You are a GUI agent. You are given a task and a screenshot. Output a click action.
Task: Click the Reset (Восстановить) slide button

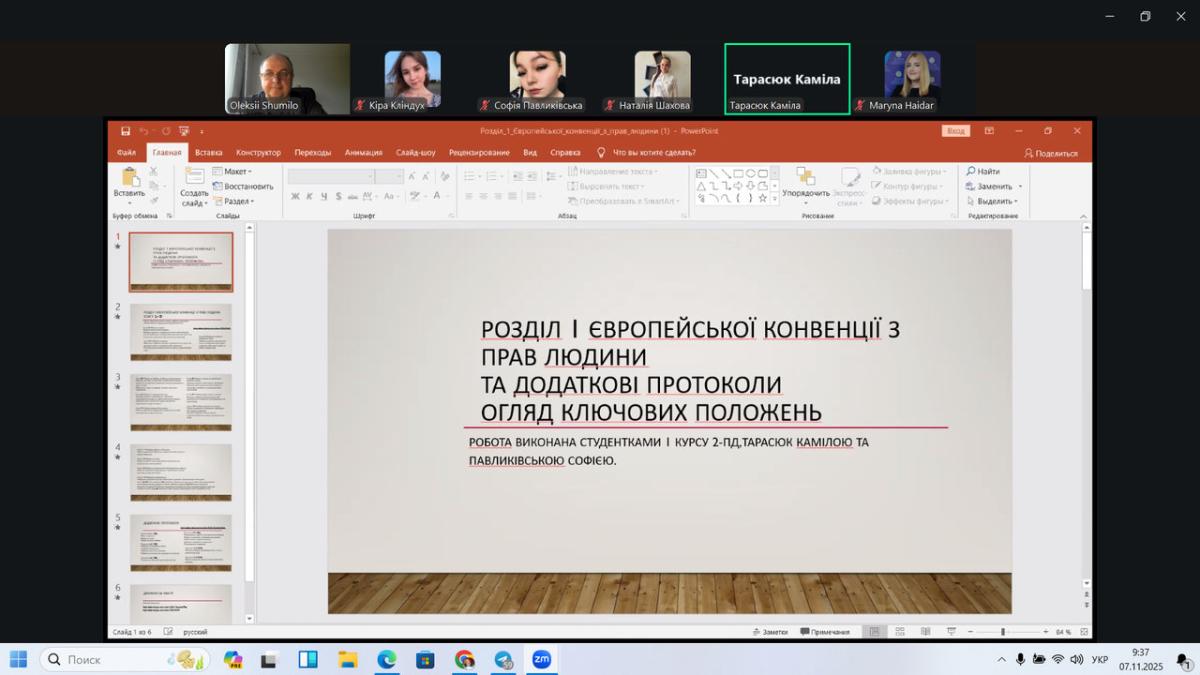[243, 186]
